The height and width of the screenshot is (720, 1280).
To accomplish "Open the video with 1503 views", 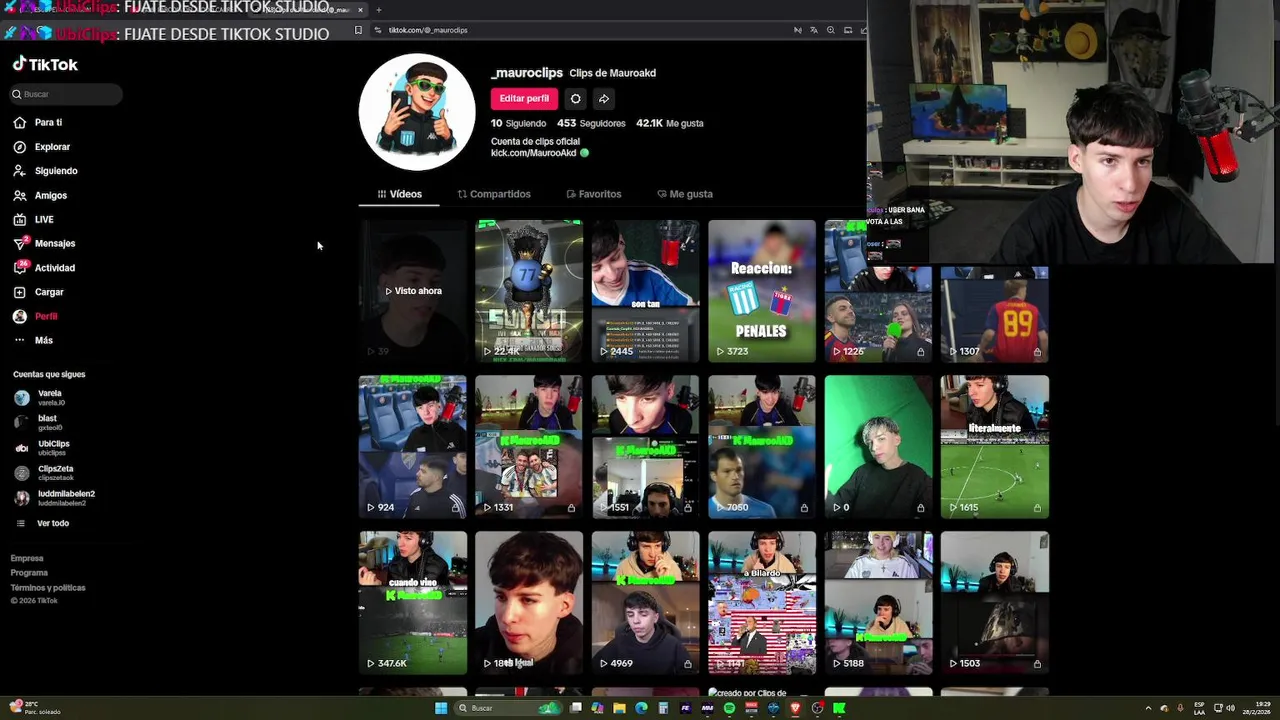I will pos(995,603).
